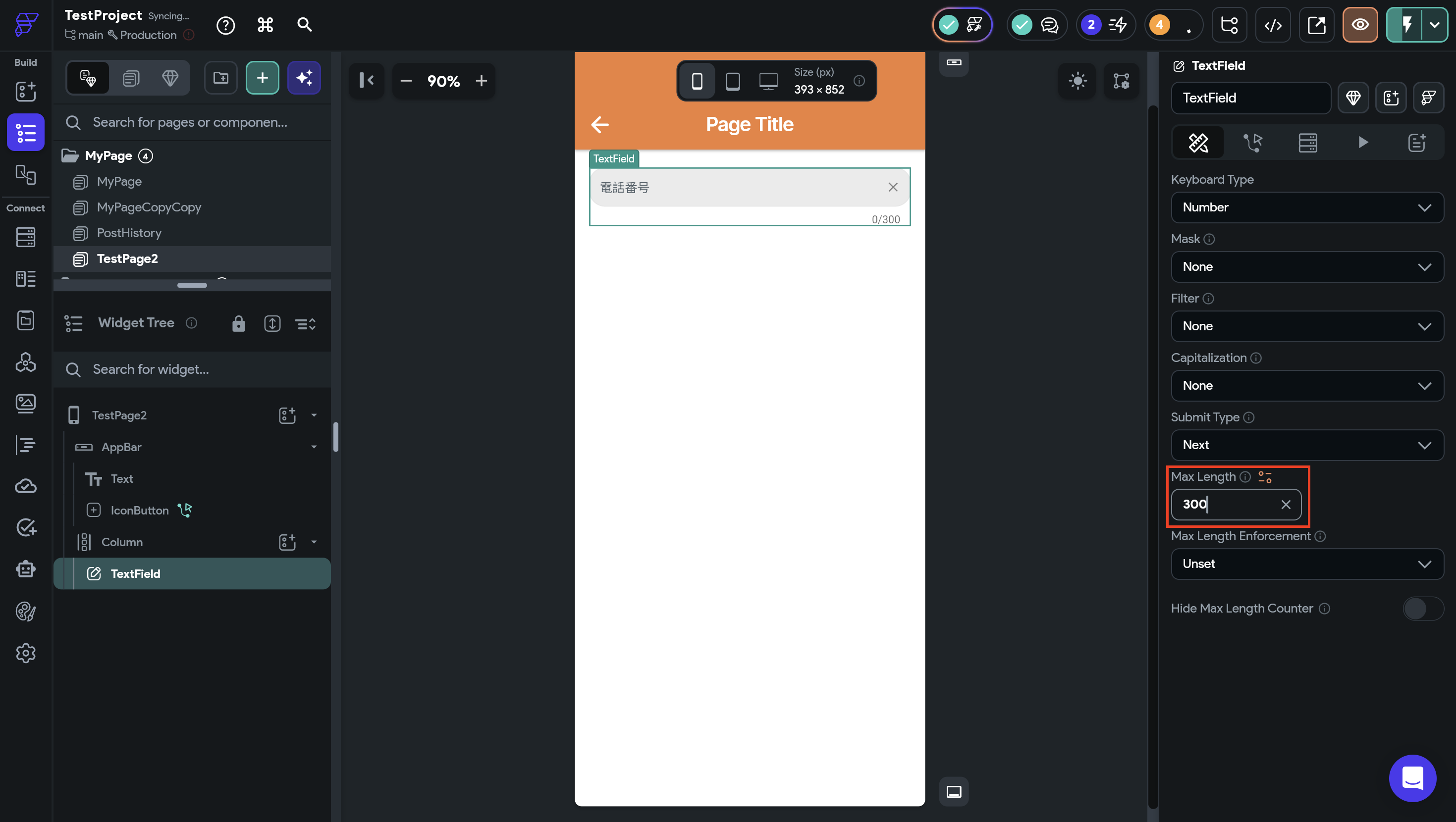Open the developer code view icon

(x=1273, y=25)
